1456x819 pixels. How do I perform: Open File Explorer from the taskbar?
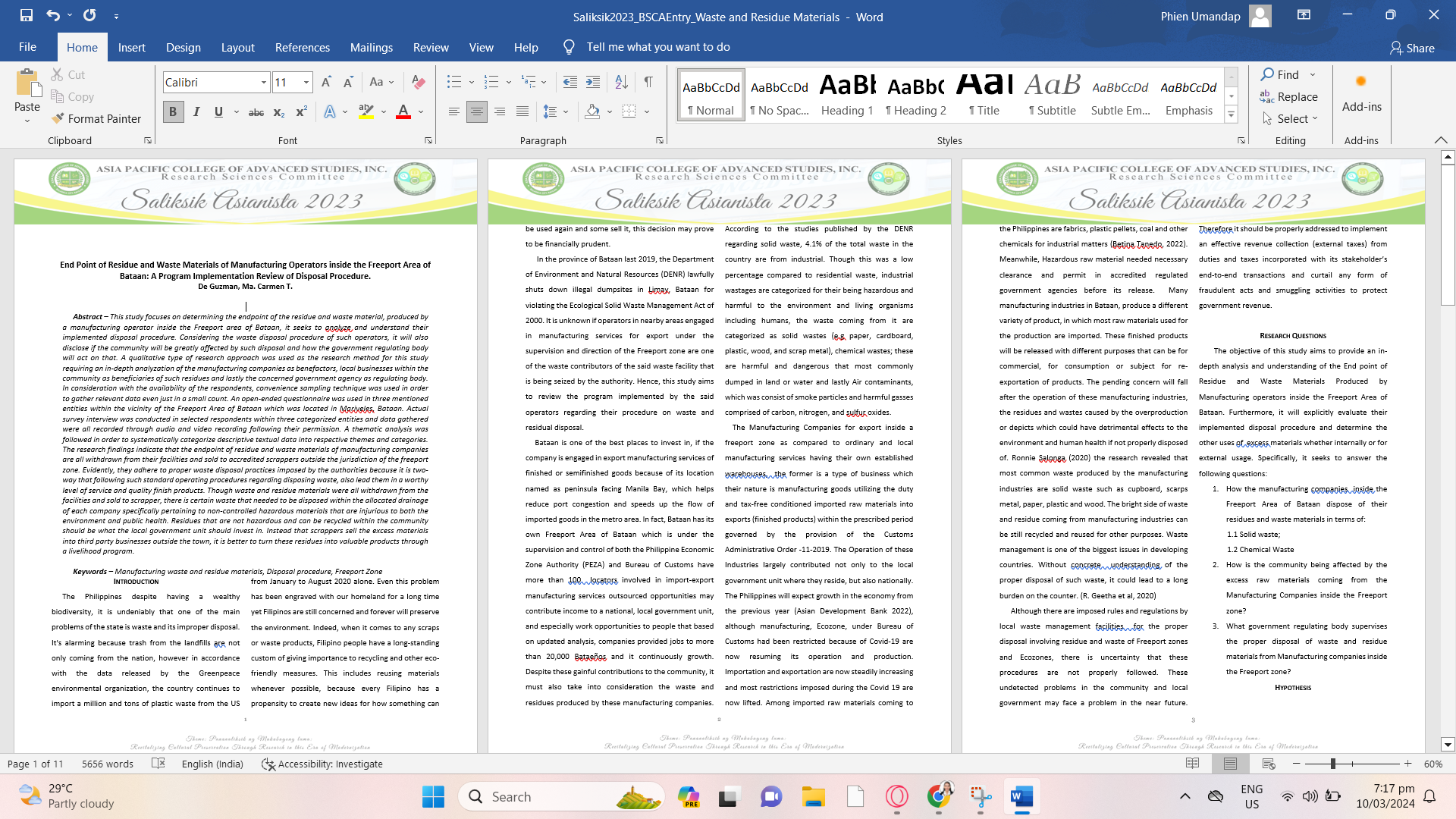click(814, 797)
